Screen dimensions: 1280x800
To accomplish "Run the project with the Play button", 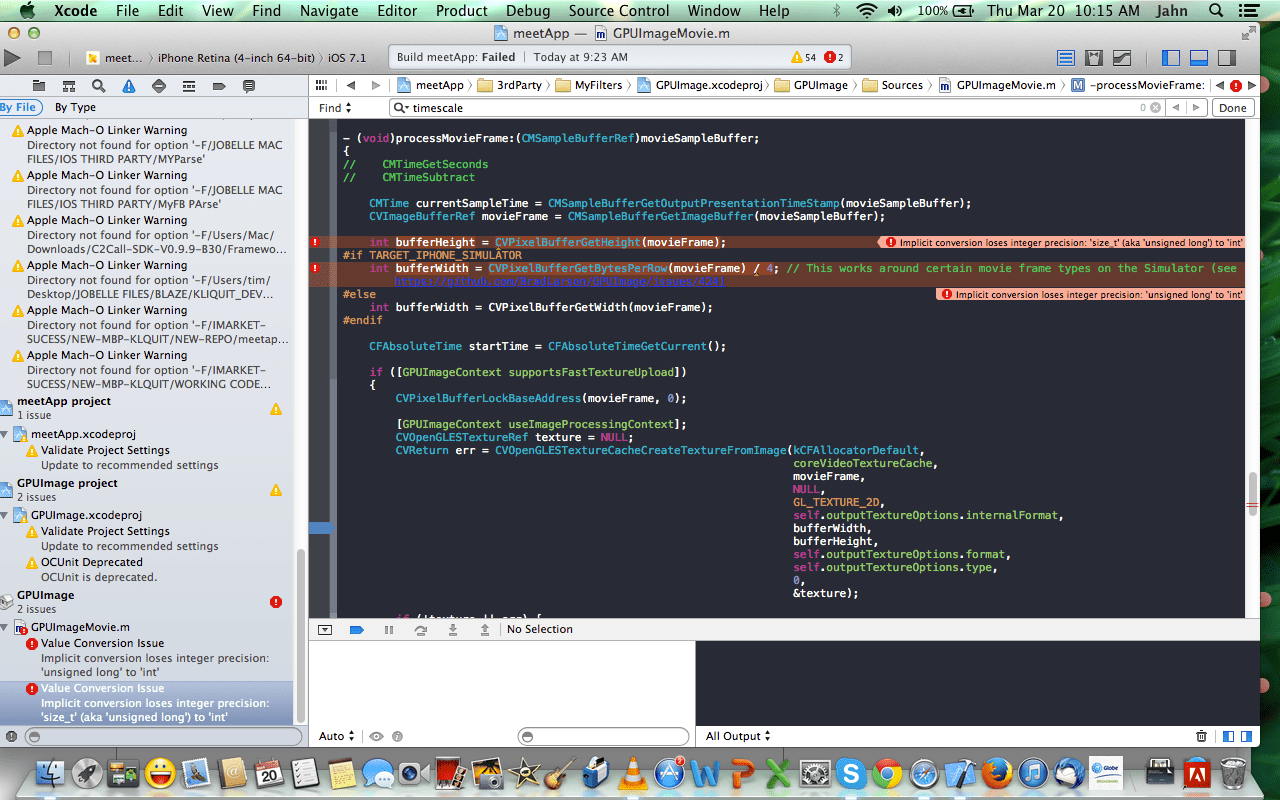I will (x=12, y=58).
